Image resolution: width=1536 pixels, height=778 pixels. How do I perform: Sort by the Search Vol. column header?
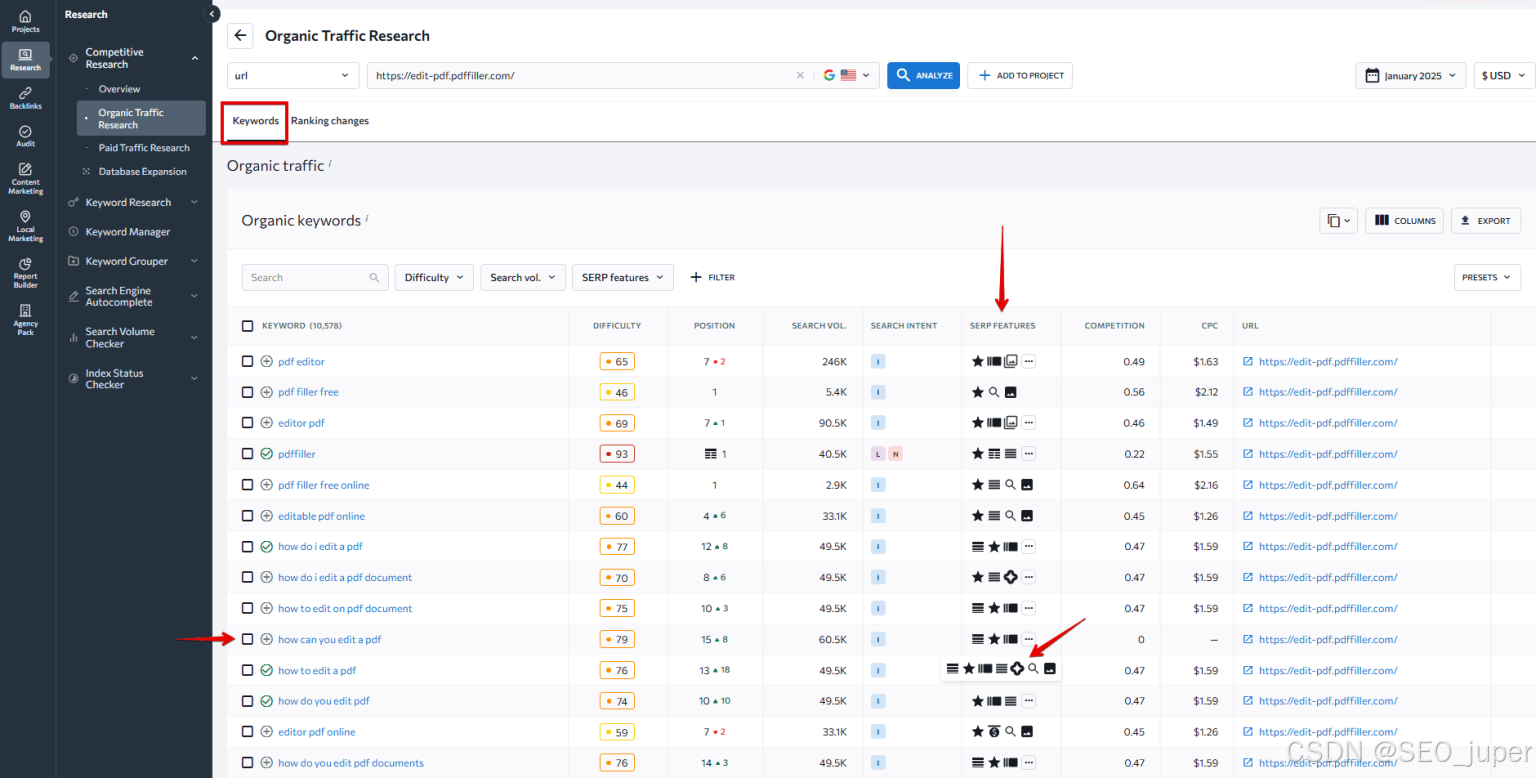[819, 326]
